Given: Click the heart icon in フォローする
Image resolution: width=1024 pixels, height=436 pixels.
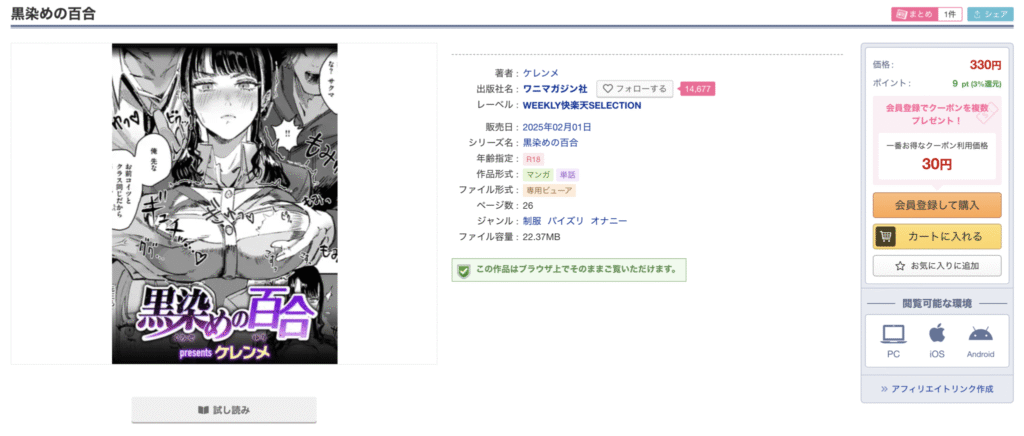Looking at the screenshot, I should (607, 89).
